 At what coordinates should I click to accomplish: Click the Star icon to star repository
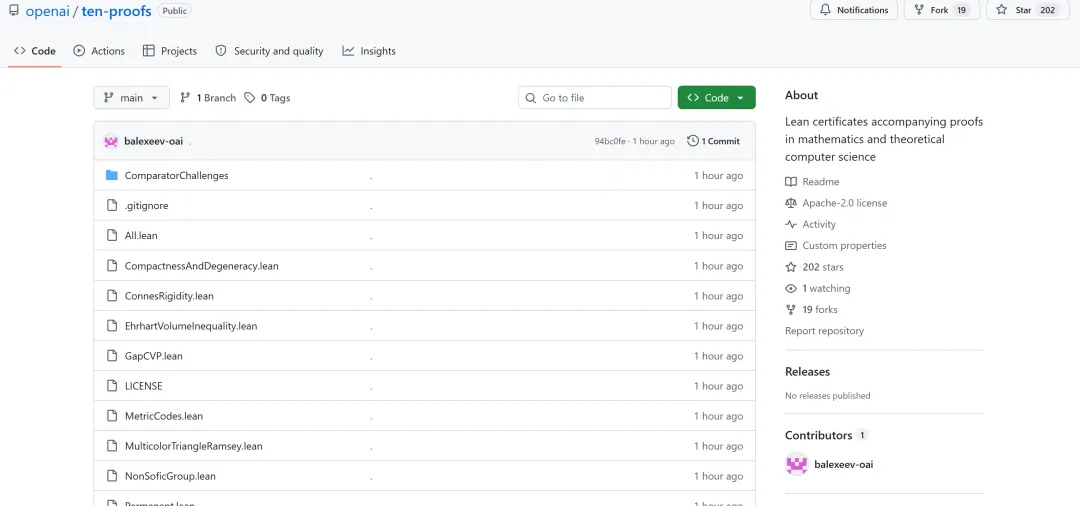coord(1001,10)
